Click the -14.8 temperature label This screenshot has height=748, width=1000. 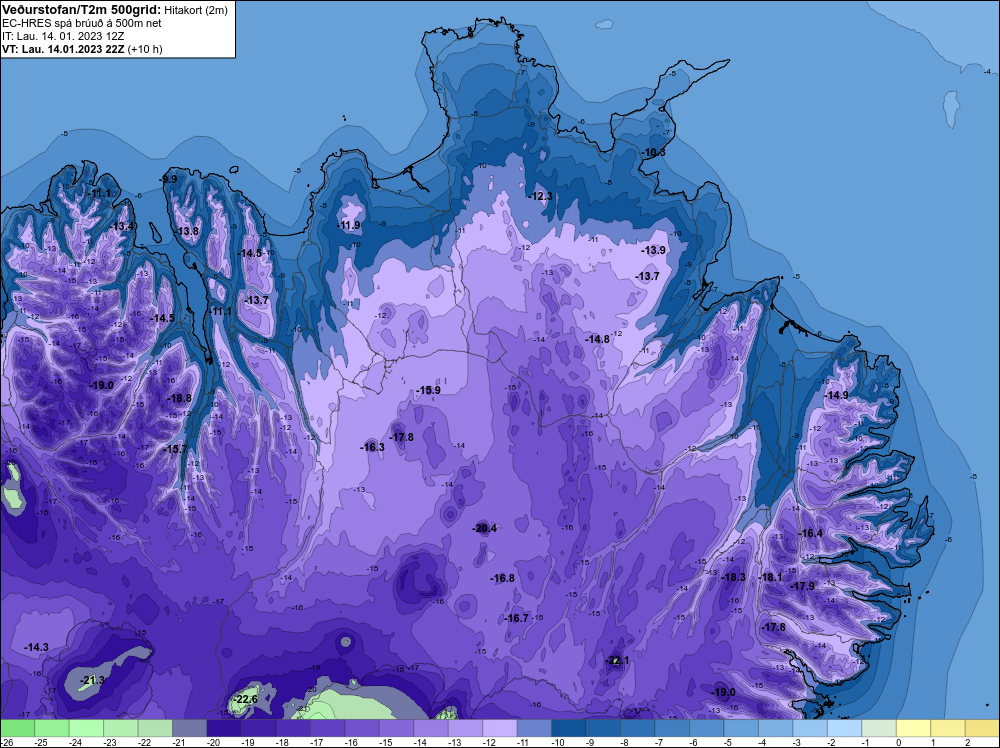598,339
